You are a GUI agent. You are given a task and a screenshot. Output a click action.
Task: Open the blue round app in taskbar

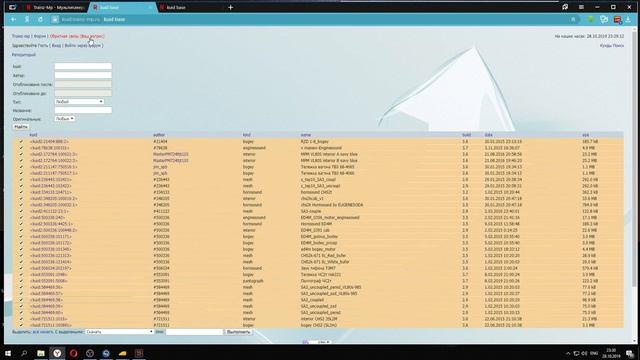[x=106, y=353]
